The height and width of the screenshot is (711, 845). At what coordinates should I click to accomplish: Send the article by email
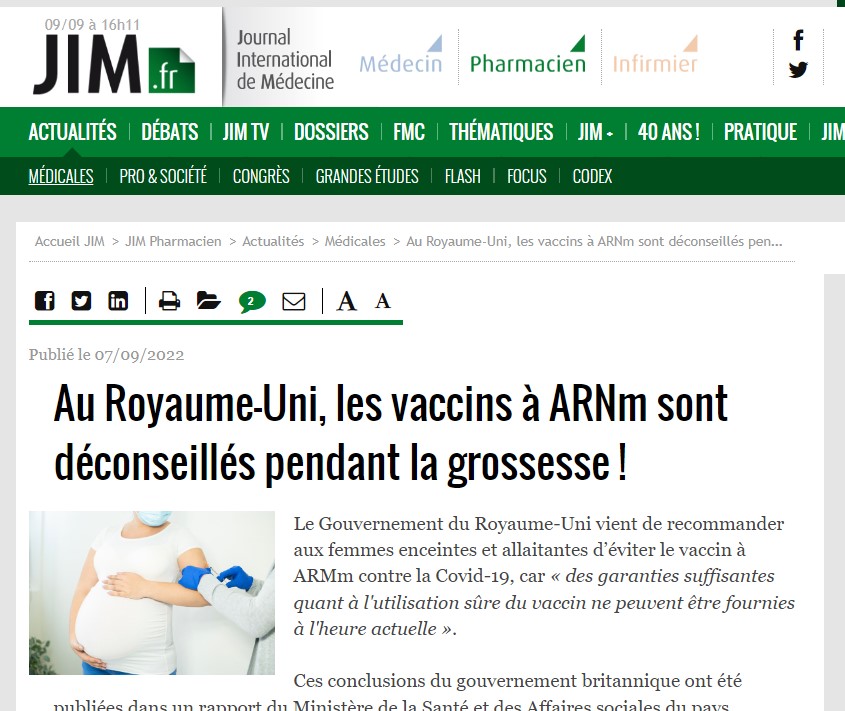[294, 301]
